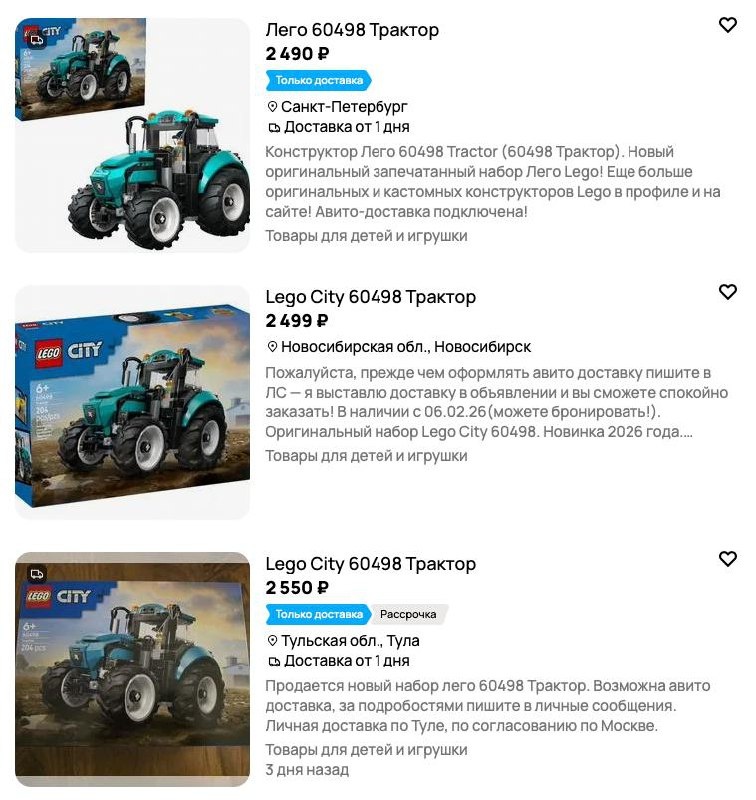
Task: Open first tractor listing photo
Action: click(133, 135)
